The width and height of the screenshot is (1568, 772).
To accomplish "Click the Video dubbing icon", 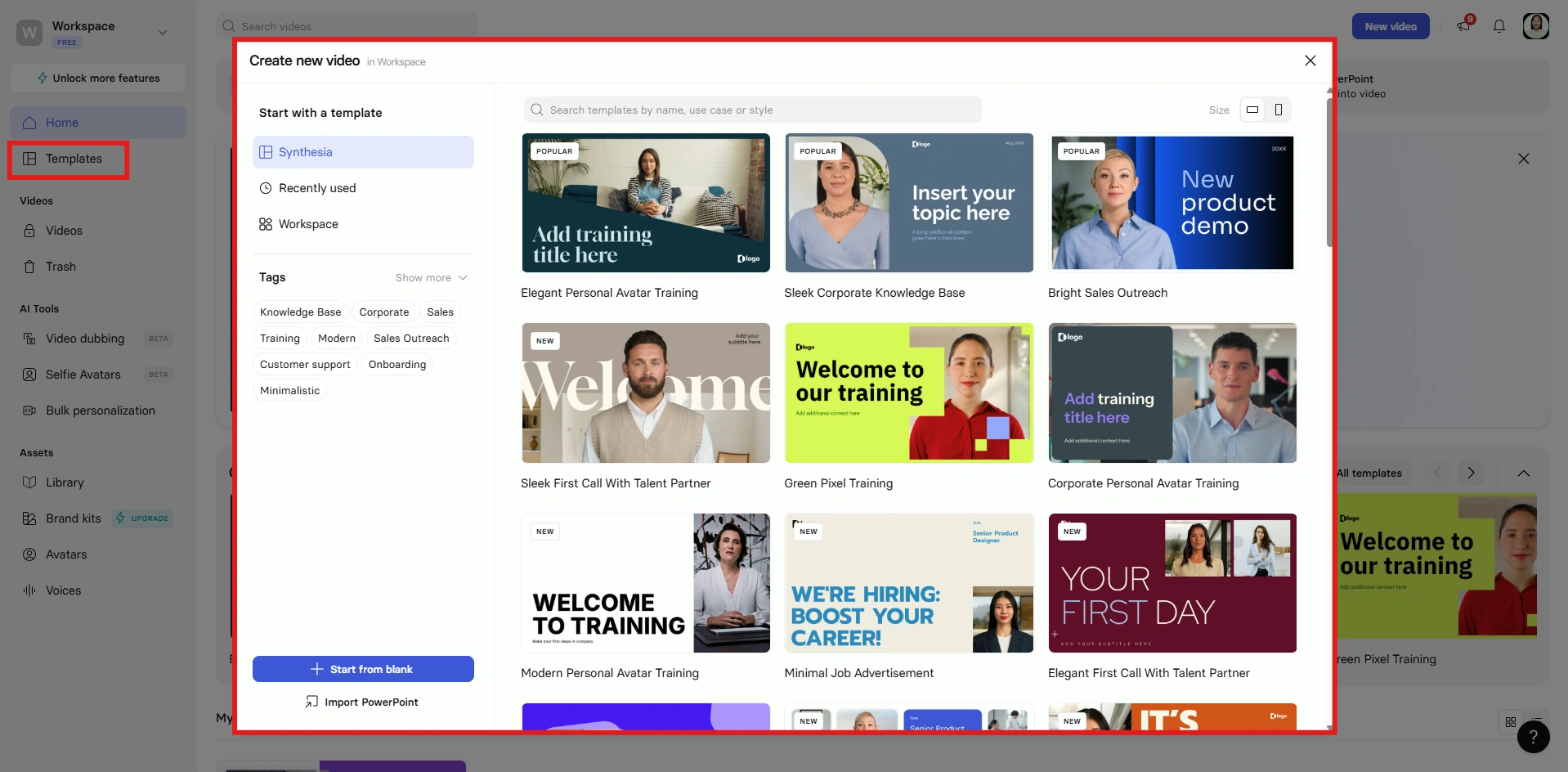I will pos(29,339).
